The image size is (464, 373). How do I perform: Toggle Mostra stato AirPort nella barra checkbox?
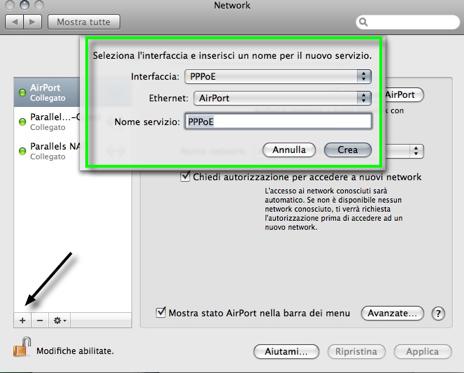click(x=161, y=313)
